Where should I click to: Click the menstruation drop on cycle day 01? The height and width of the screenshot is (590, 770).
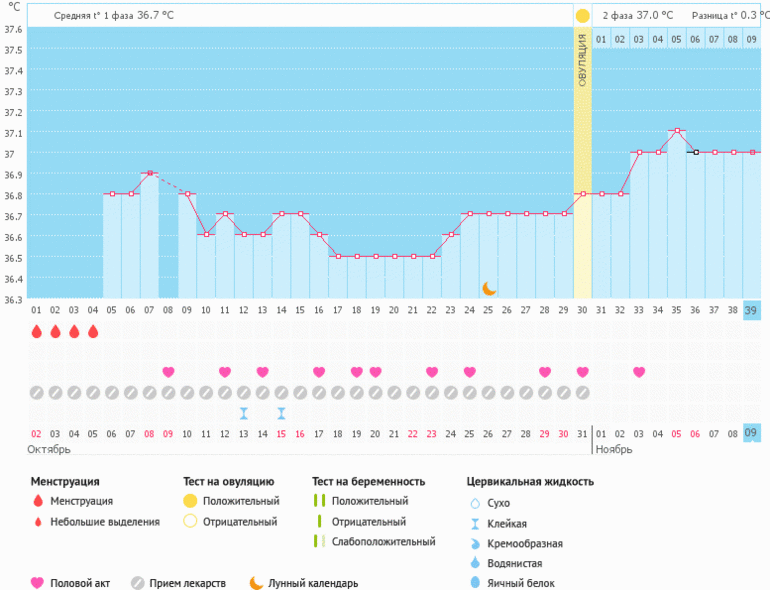click(36, 331)
